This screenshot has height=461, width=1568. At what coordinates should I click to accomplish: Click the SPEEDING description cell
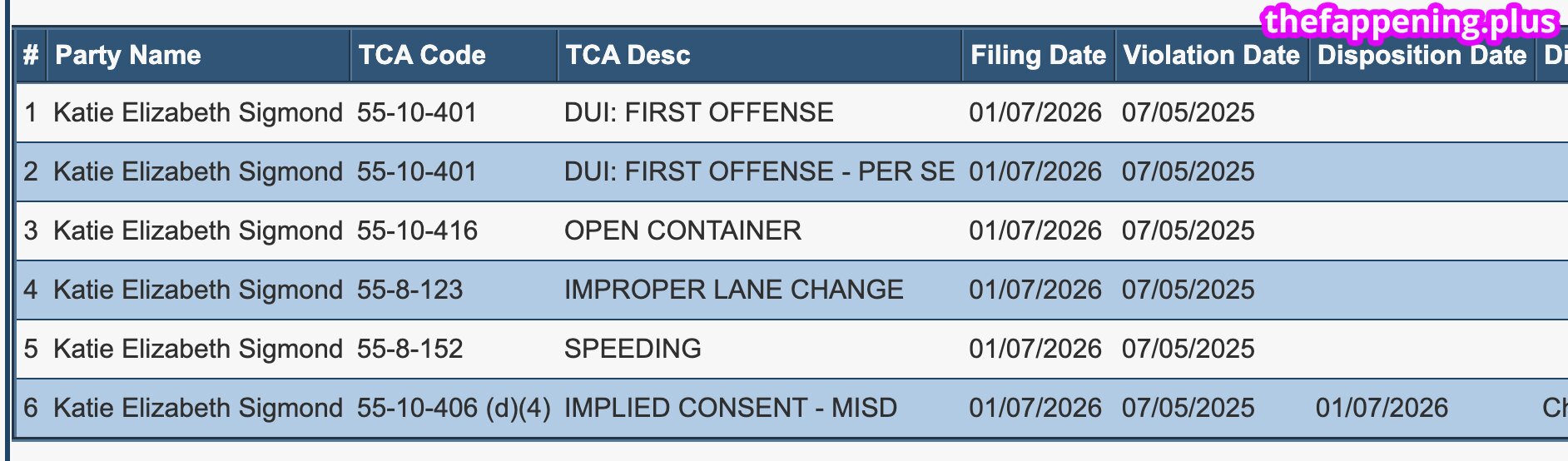pyautogui.click(x=633, y=349)
